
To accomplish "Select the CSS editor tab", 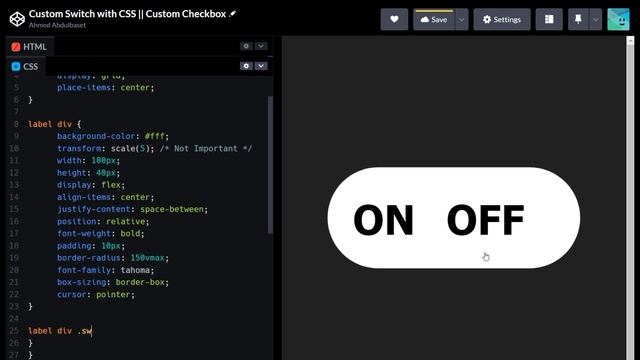I will 25,67.
